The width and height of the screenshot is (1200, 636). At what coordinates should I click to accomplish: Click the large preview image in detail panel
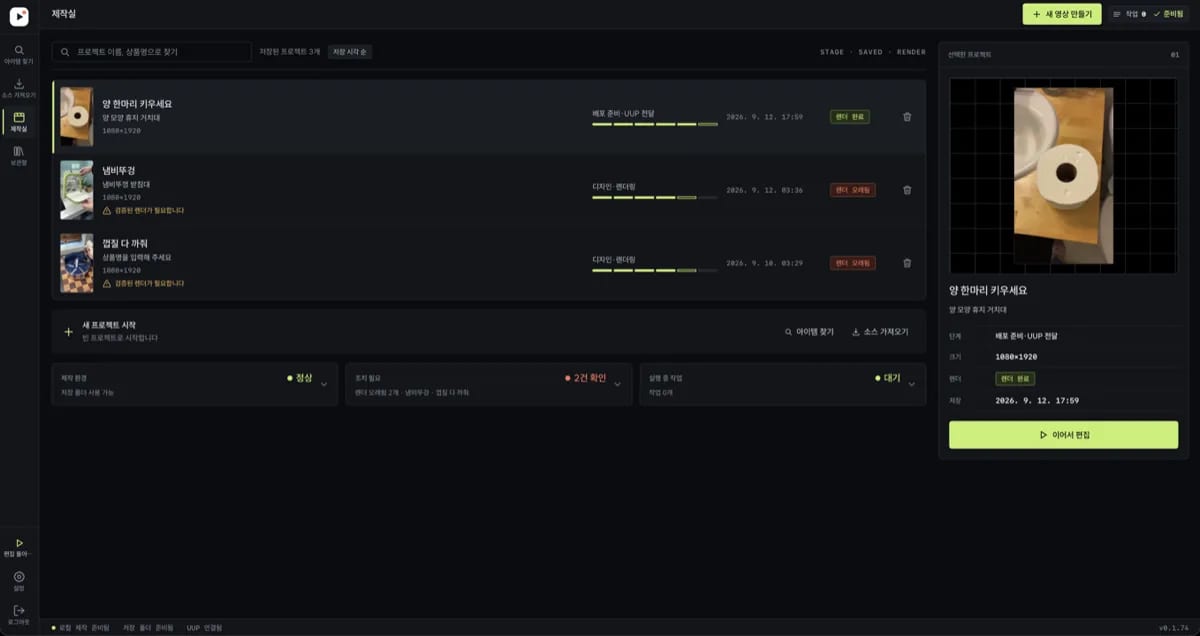point(1064,176)
